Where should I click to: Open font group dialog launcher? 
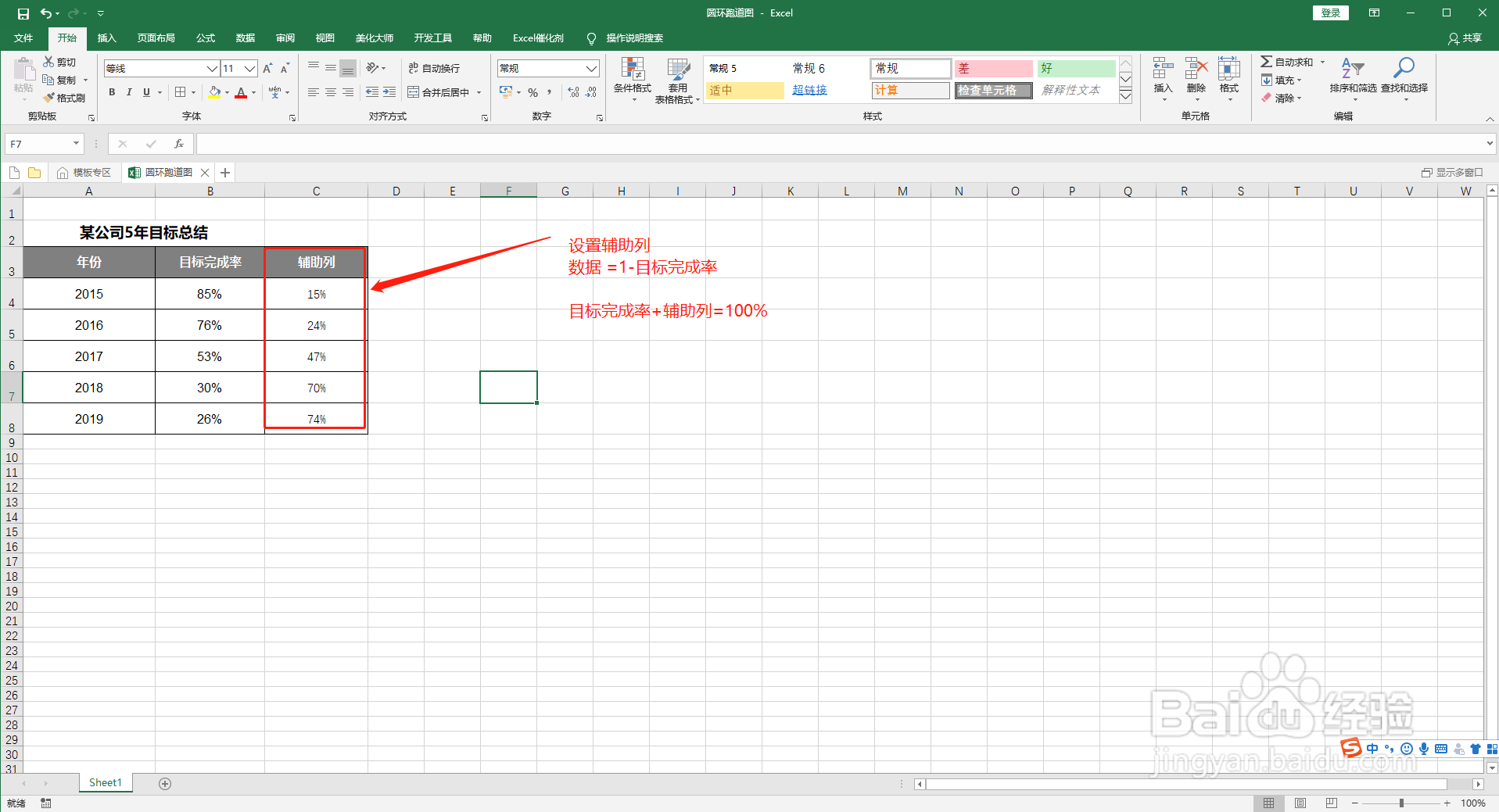(x=292, y=117)
